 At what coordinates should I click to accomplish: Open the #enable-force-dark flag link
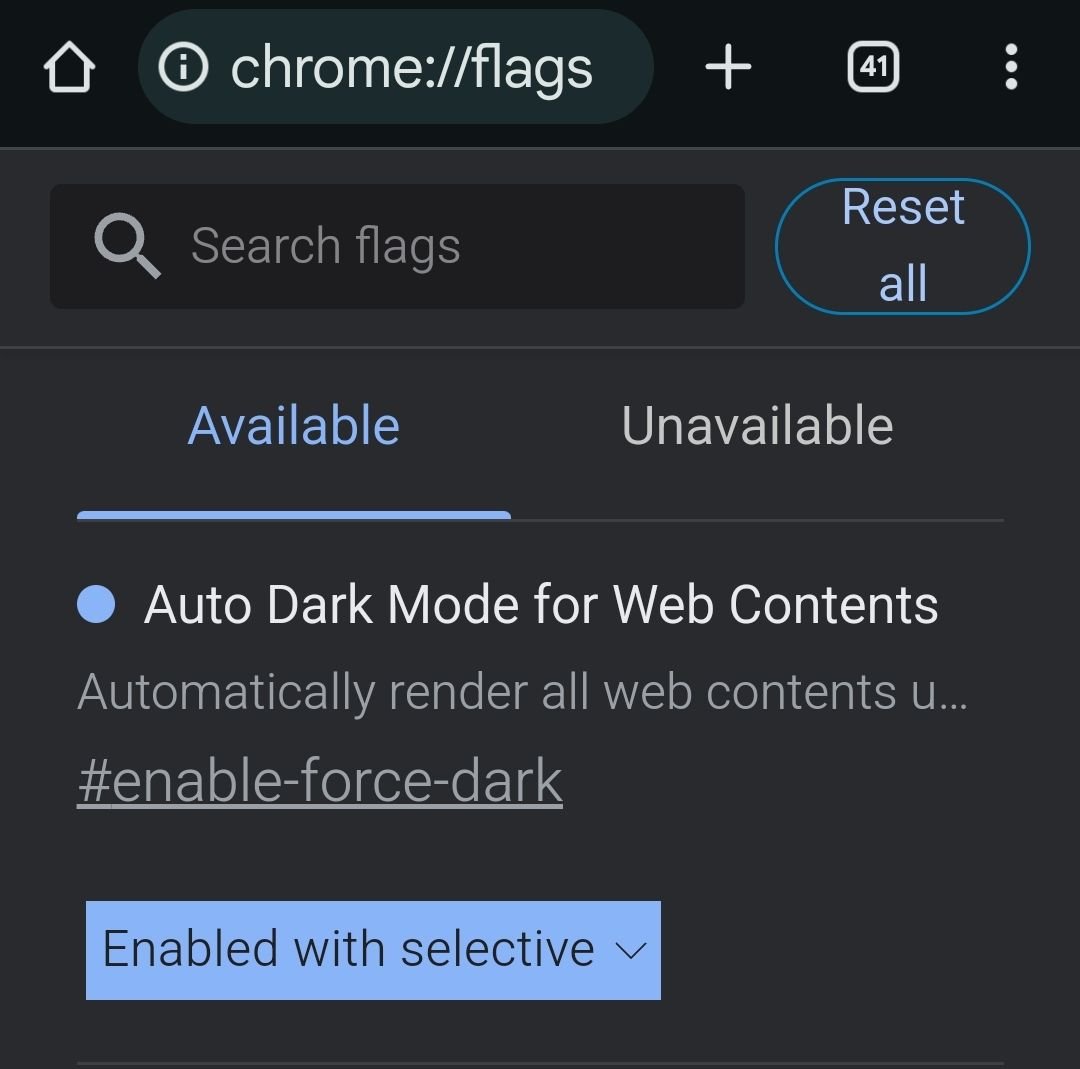(x=321, y=781)
